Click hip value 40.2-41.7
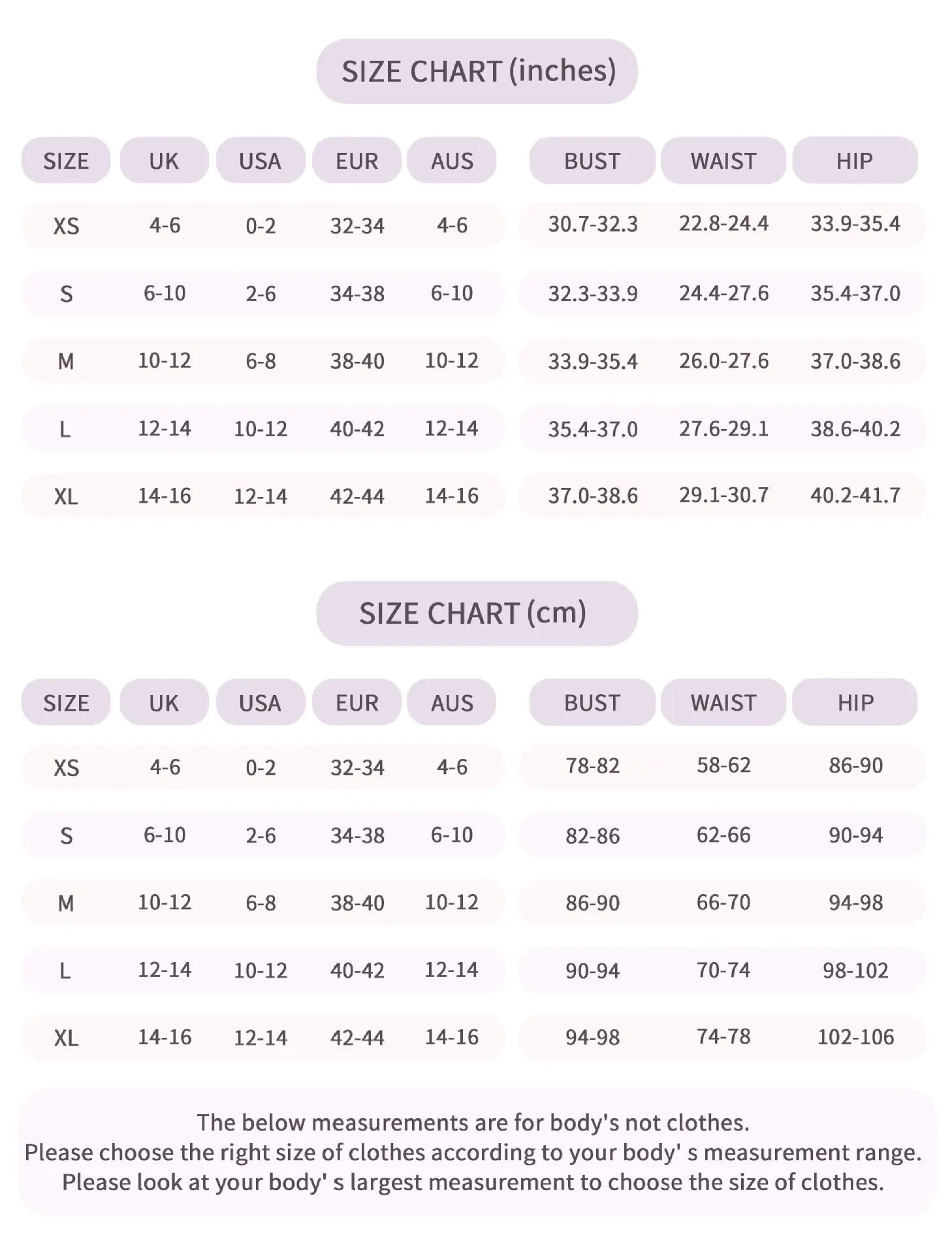The height and width of the screenshot is (1254, 952). [x=855, y=495]
